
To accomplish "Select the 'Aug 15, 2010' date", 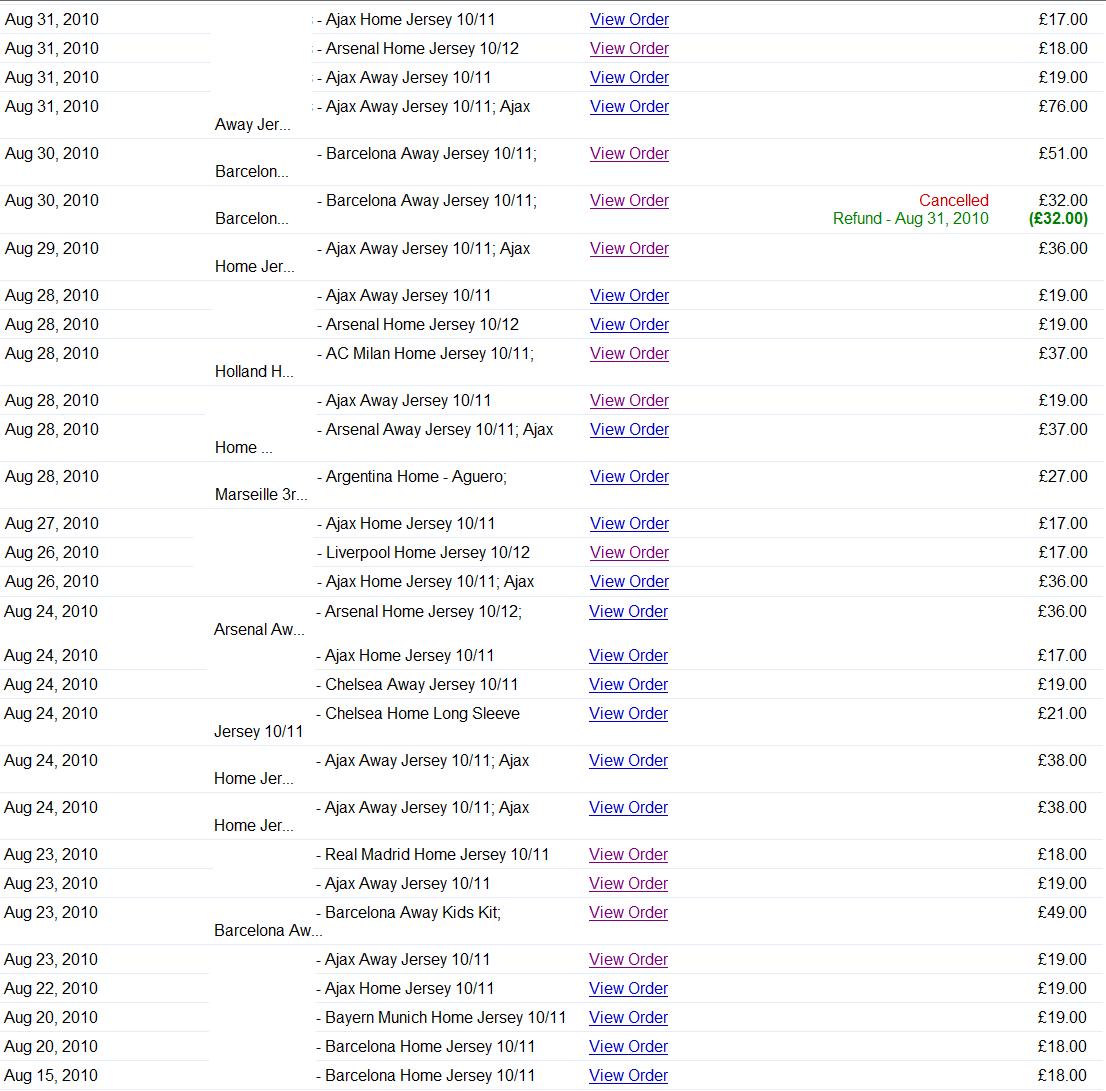I will pyautogui.click(x=51, y=1075).
